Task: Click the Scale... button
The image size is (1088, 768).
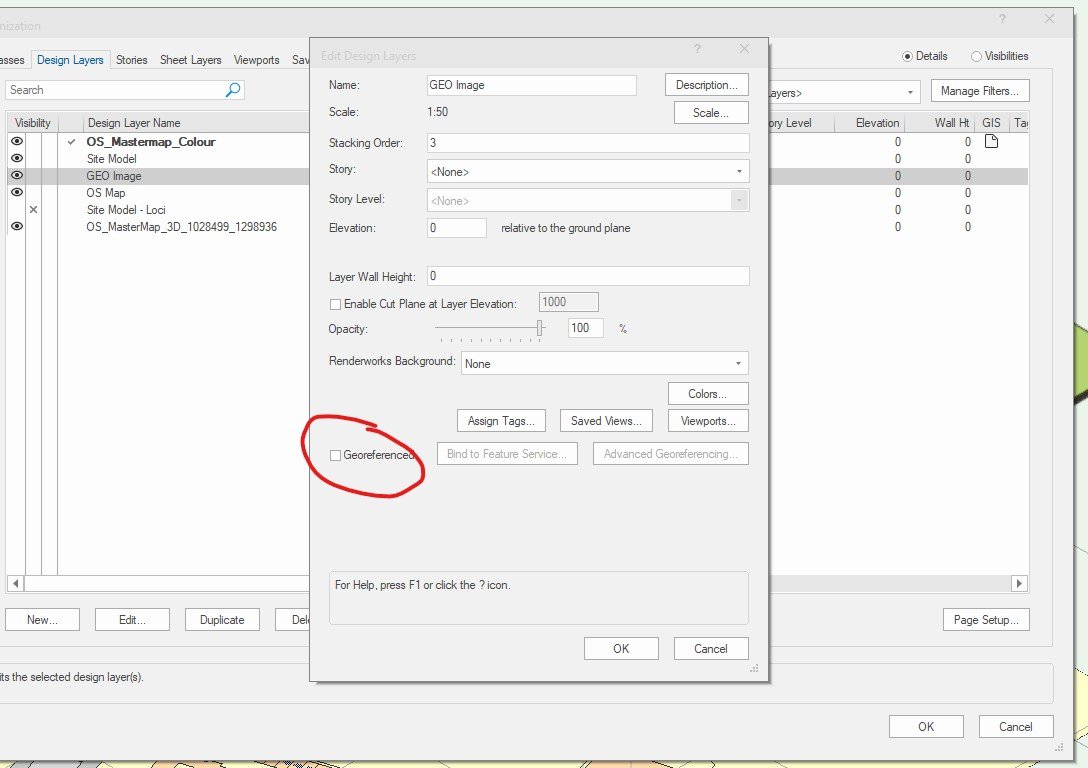Action: [x=710, y=113]
